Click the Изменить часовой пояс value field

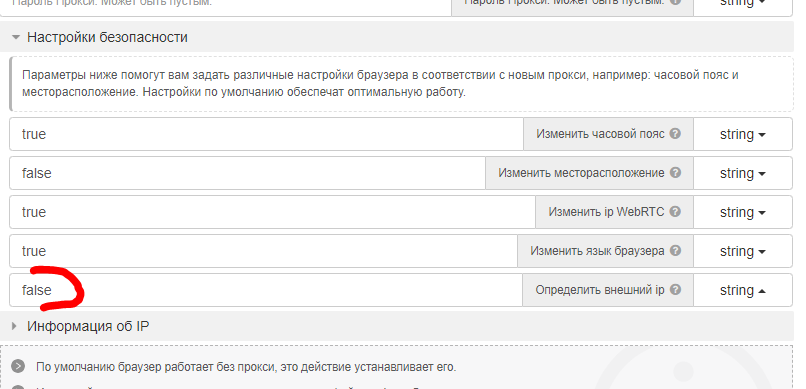click(266, 134)
